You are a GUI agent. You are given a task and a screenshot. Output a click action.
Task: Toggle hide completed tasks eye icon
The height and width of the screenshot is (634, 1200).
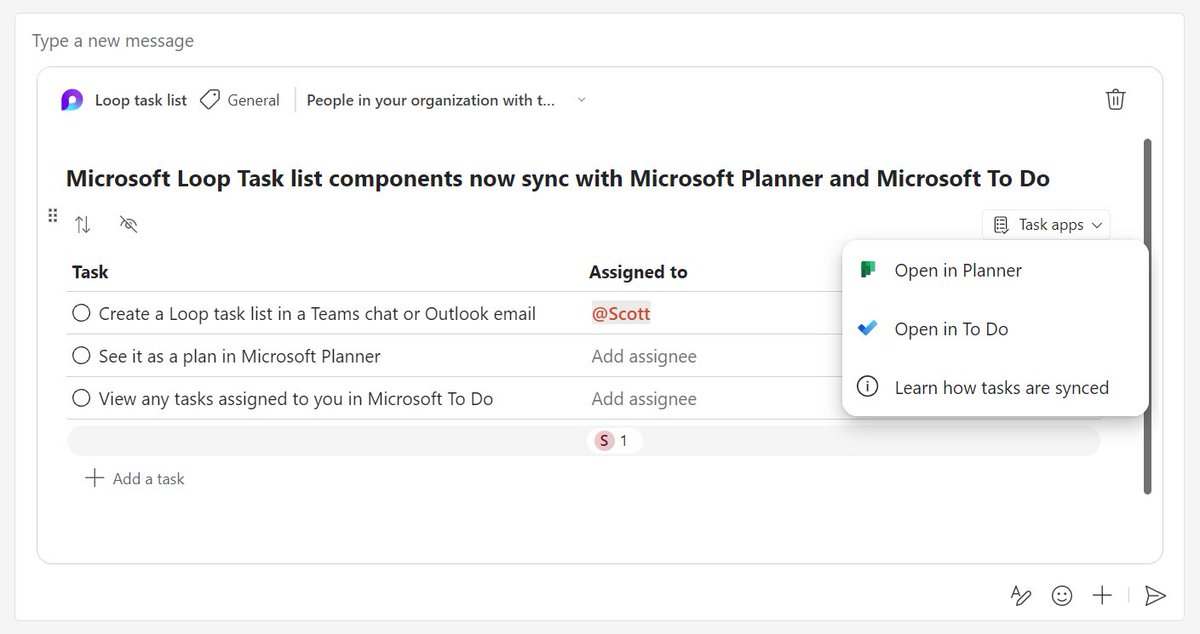(x=128, y=224)
